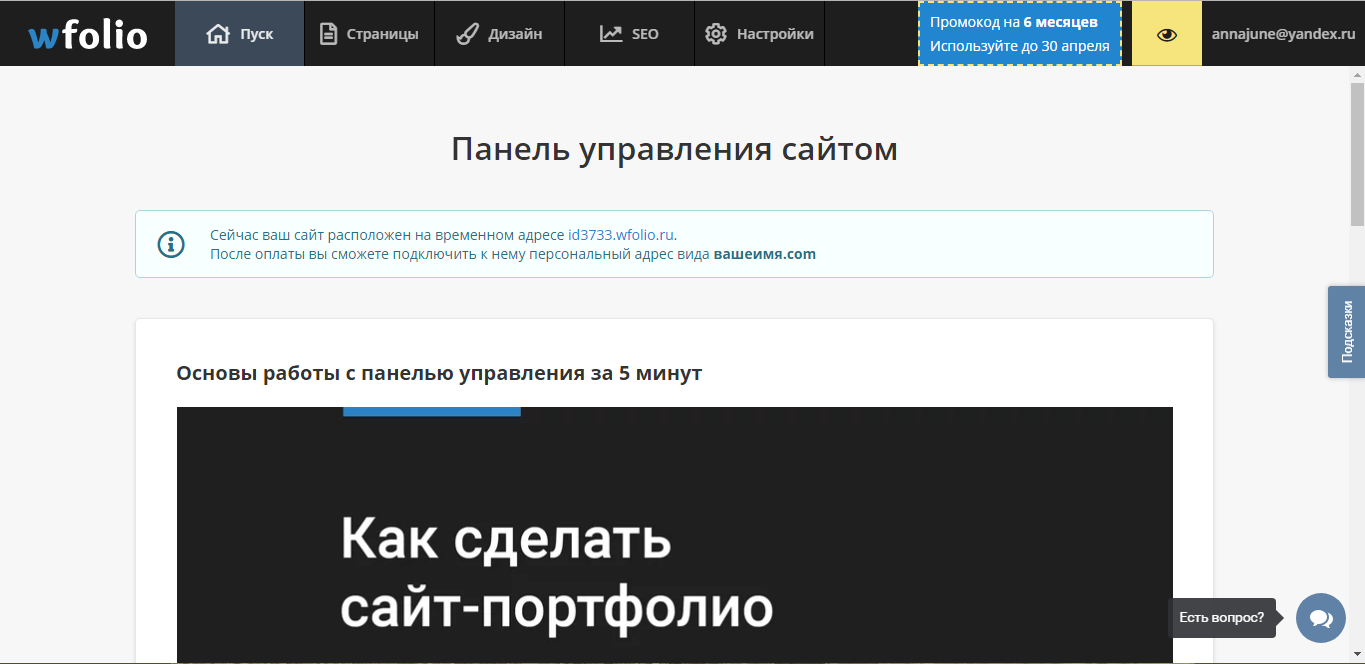Play the Как сделать сайт-портфолио video
1365x664 pixels.
[x=674, y=535]
